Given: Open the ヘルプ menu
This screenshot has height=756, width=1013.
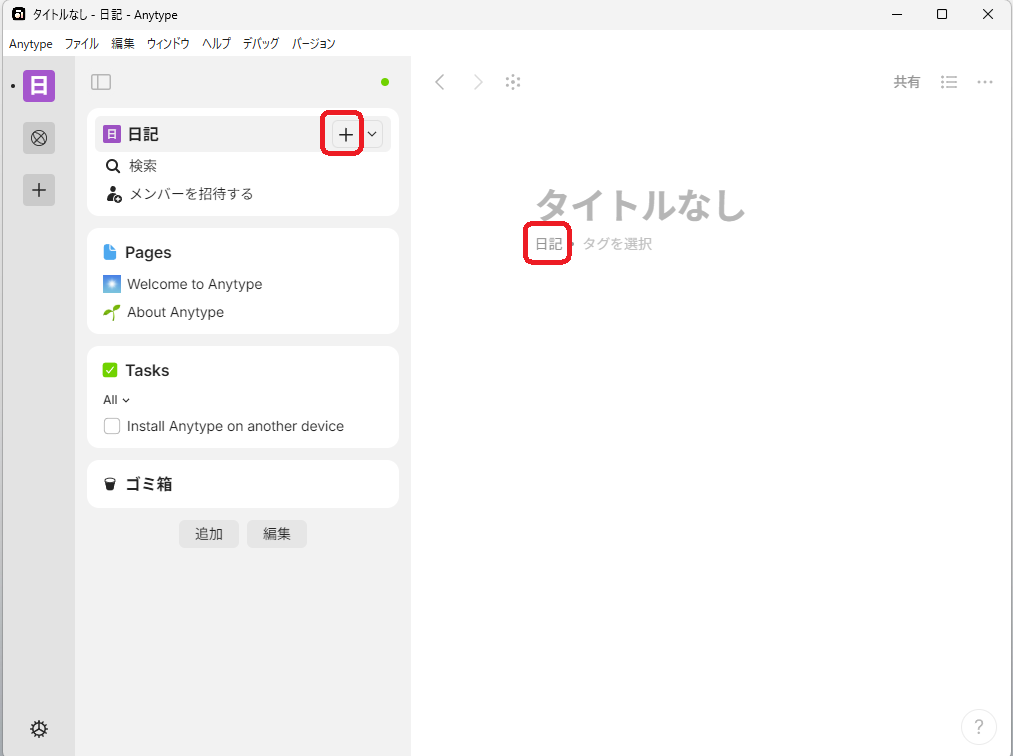Looking at the screenshot, I should [216, 44].
